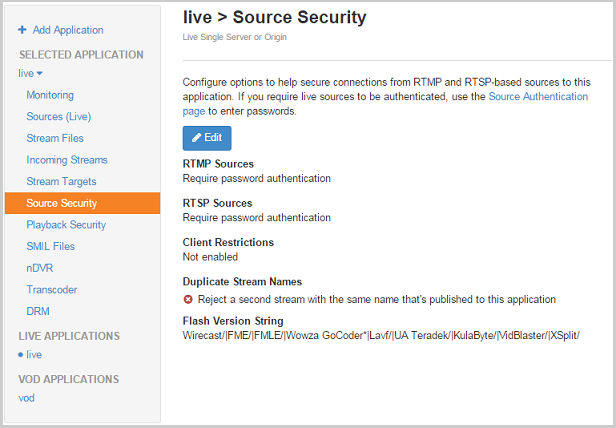The height and width of the screenshot is (428, 616).
Task: Click the plus icon beside Add Application
Action: coord(23,31)
